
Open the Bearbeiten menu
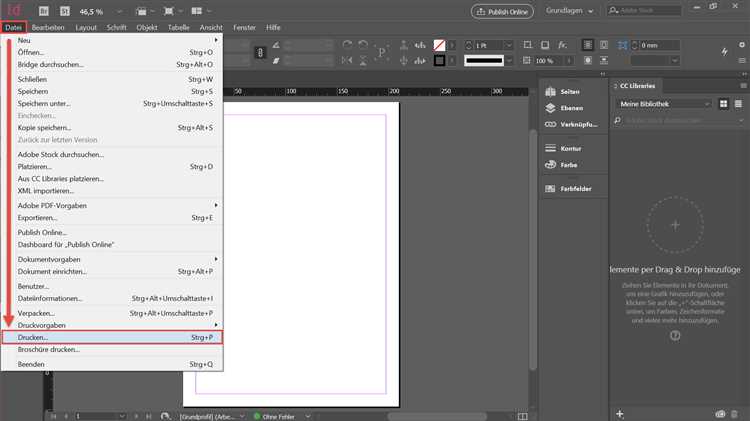pyautogui.click(x=48, y=27)
